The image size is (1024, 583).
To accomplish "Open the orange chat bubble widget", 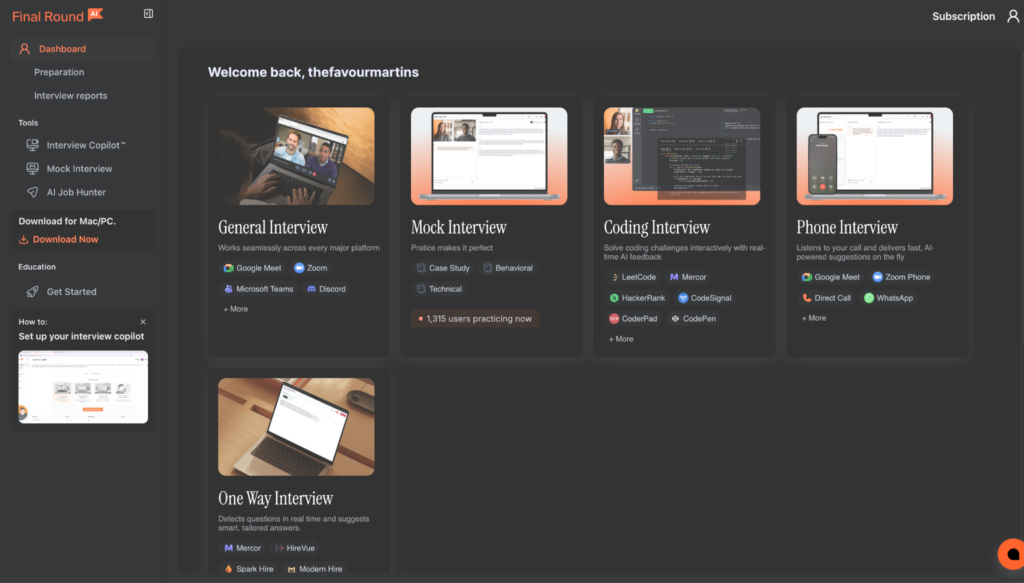I will (1011, 554).
